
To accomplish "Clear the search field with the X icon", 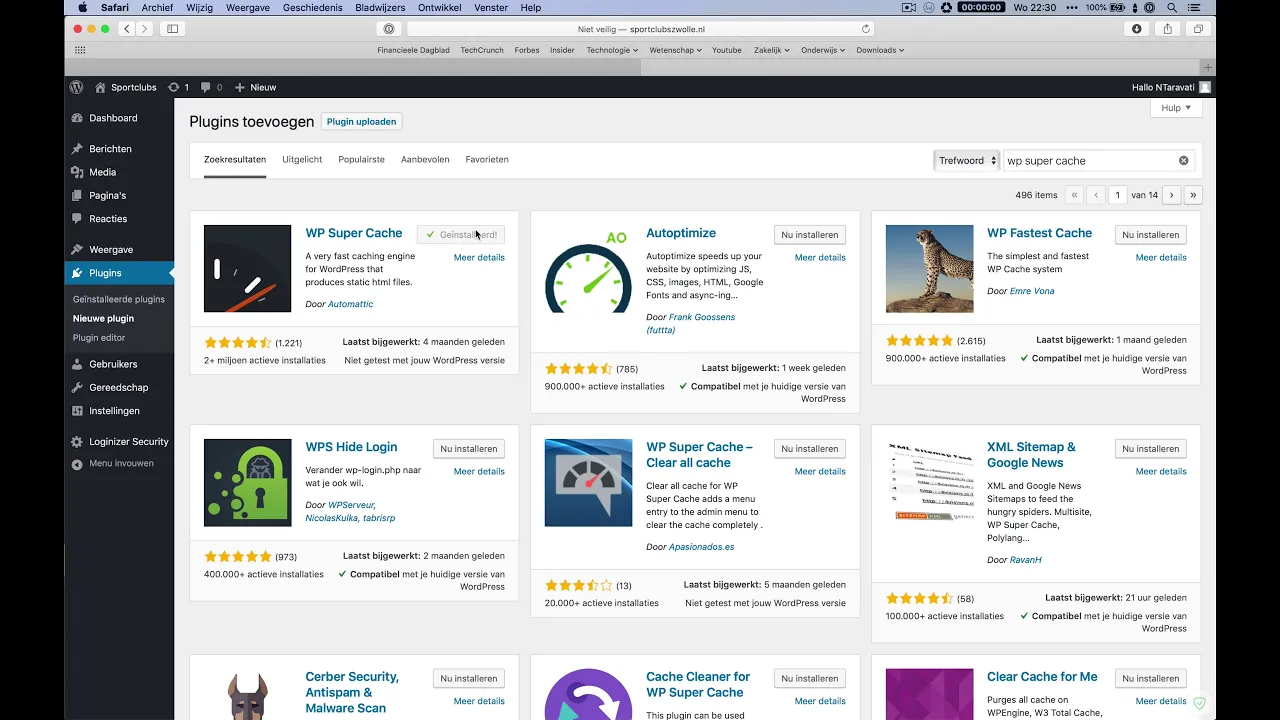I will click(1184, 160).
